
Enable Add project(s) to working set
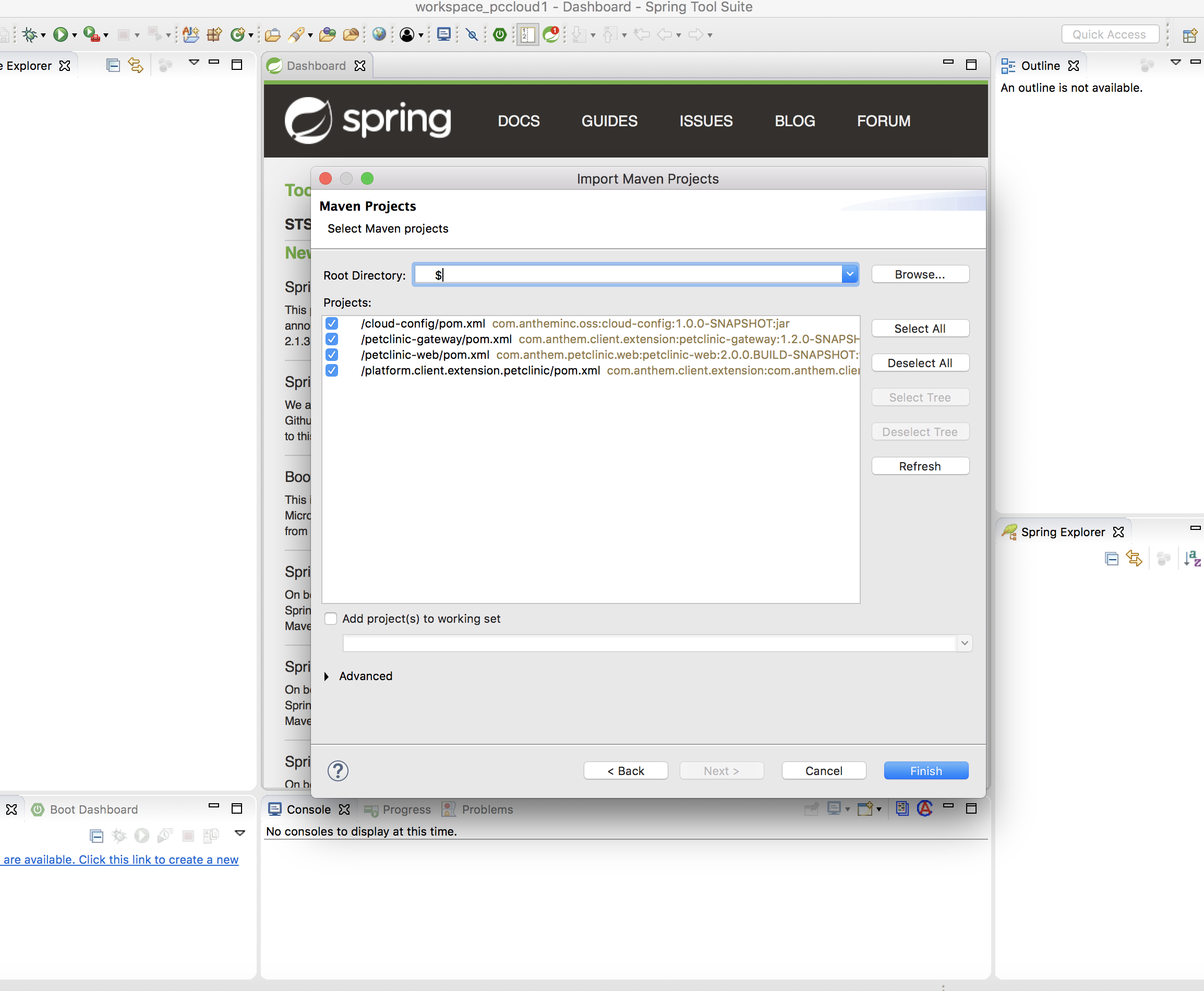pyautogui.click(x=331, y=619)
